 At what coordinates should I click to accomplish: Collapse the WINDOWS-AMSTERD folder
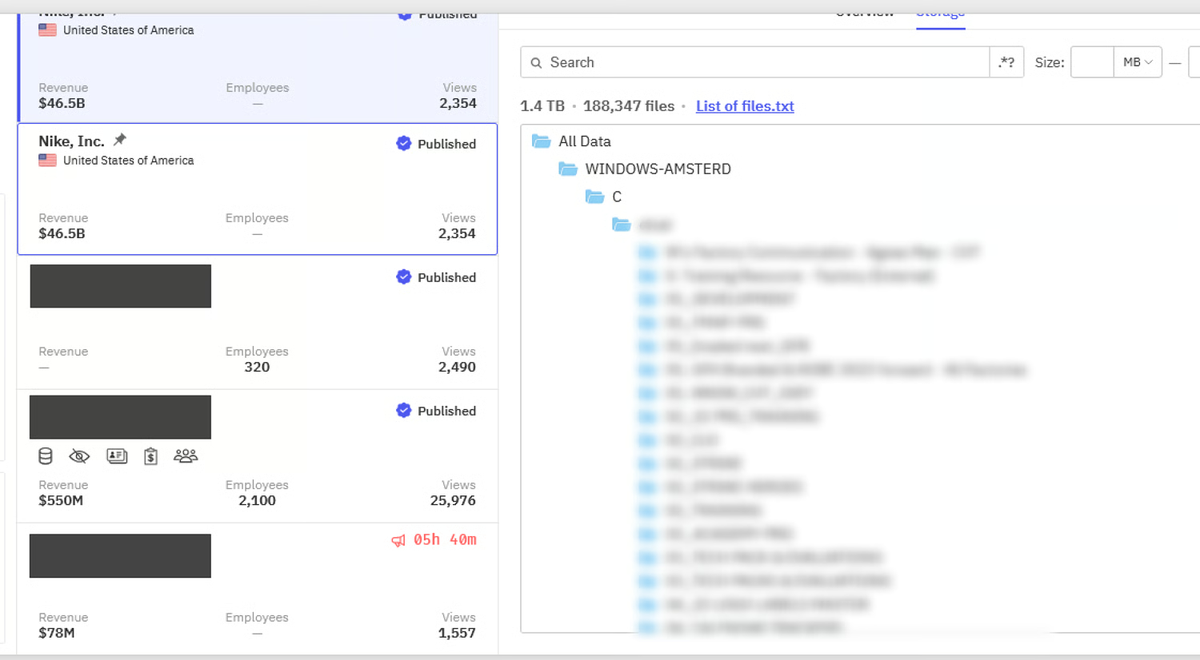pyautogui.click(x=568, y=169)
